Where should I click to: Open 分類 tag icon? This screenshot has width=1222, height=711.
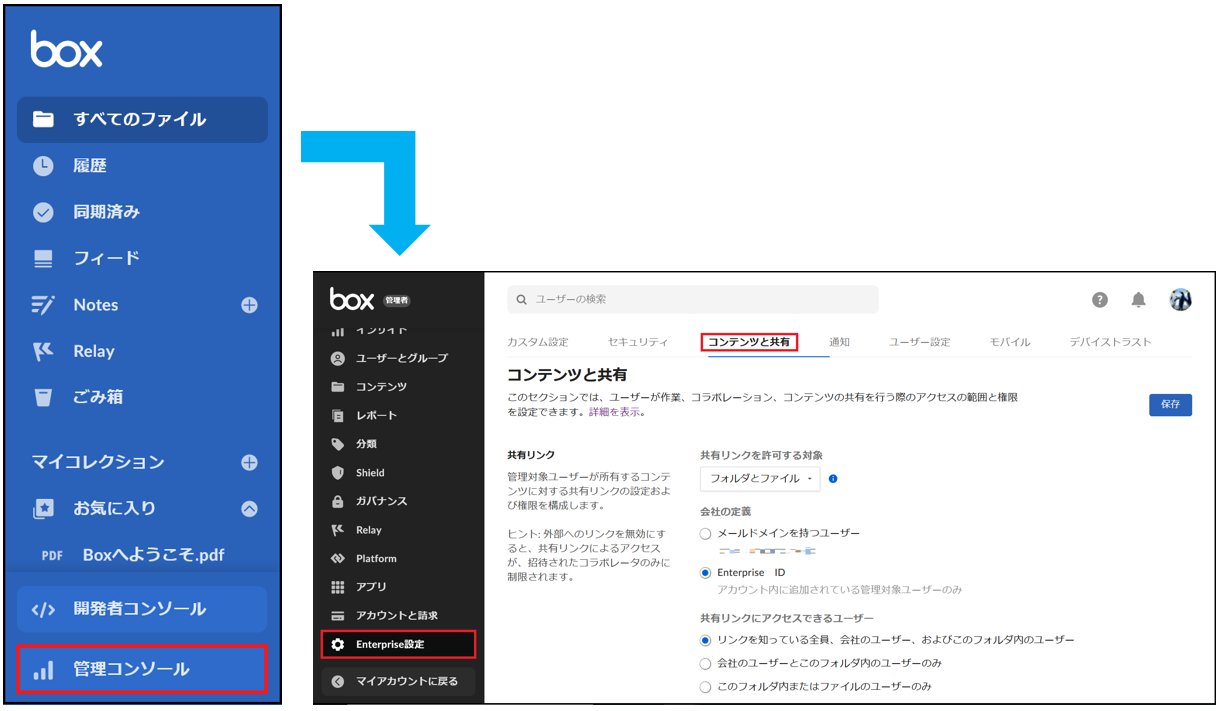click(x=338, y=444)
